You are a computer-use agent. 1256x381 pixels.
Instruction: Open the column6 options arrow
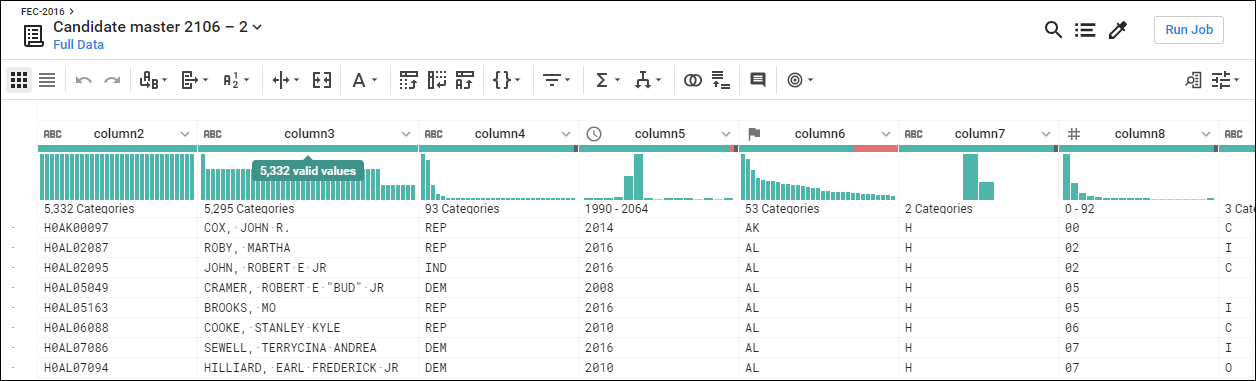pyautogui.click(x=886, y=134)
